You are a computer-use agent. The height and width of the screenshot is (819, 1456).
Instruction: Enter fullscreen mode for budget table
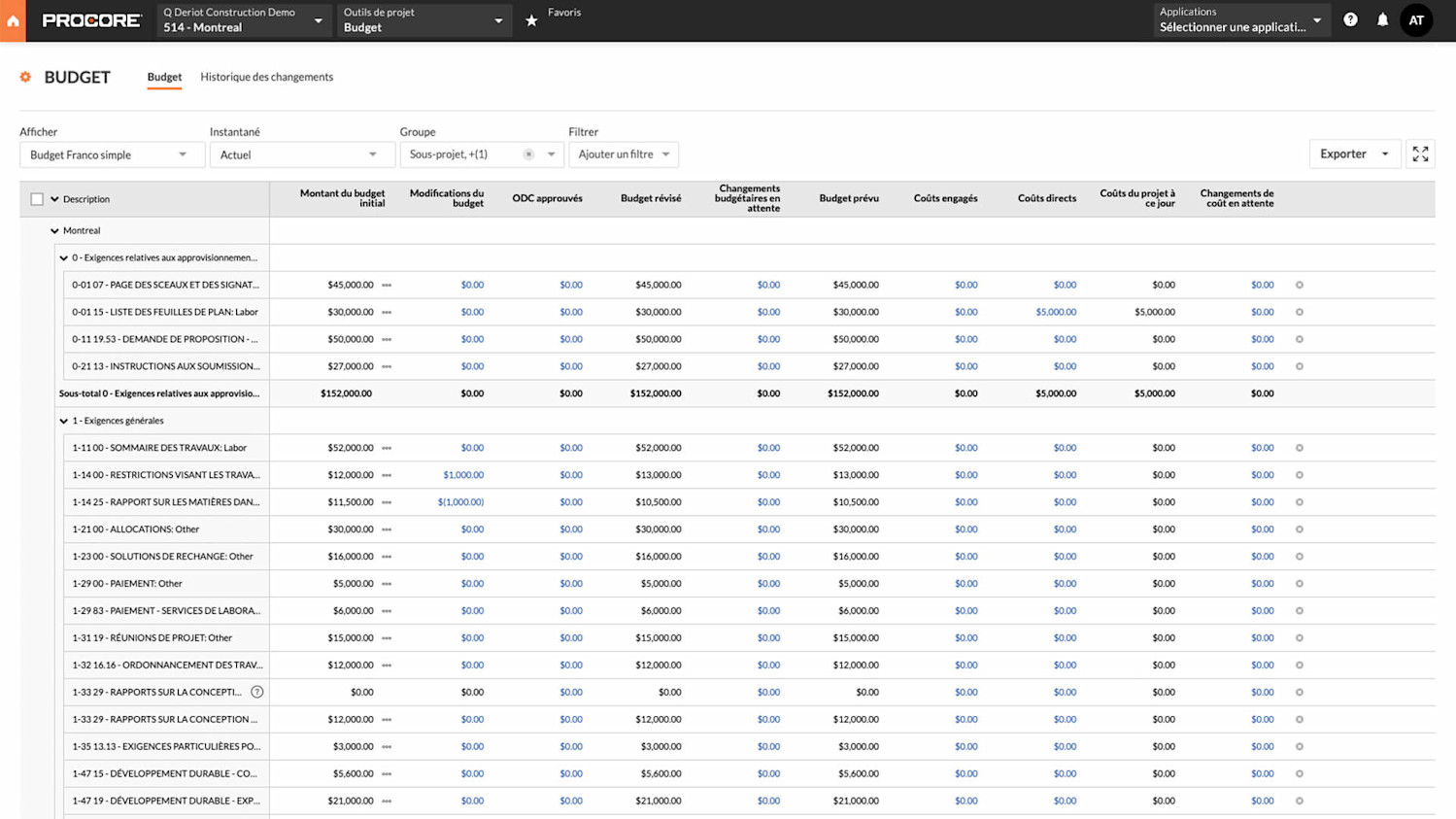coord(1420,154)
